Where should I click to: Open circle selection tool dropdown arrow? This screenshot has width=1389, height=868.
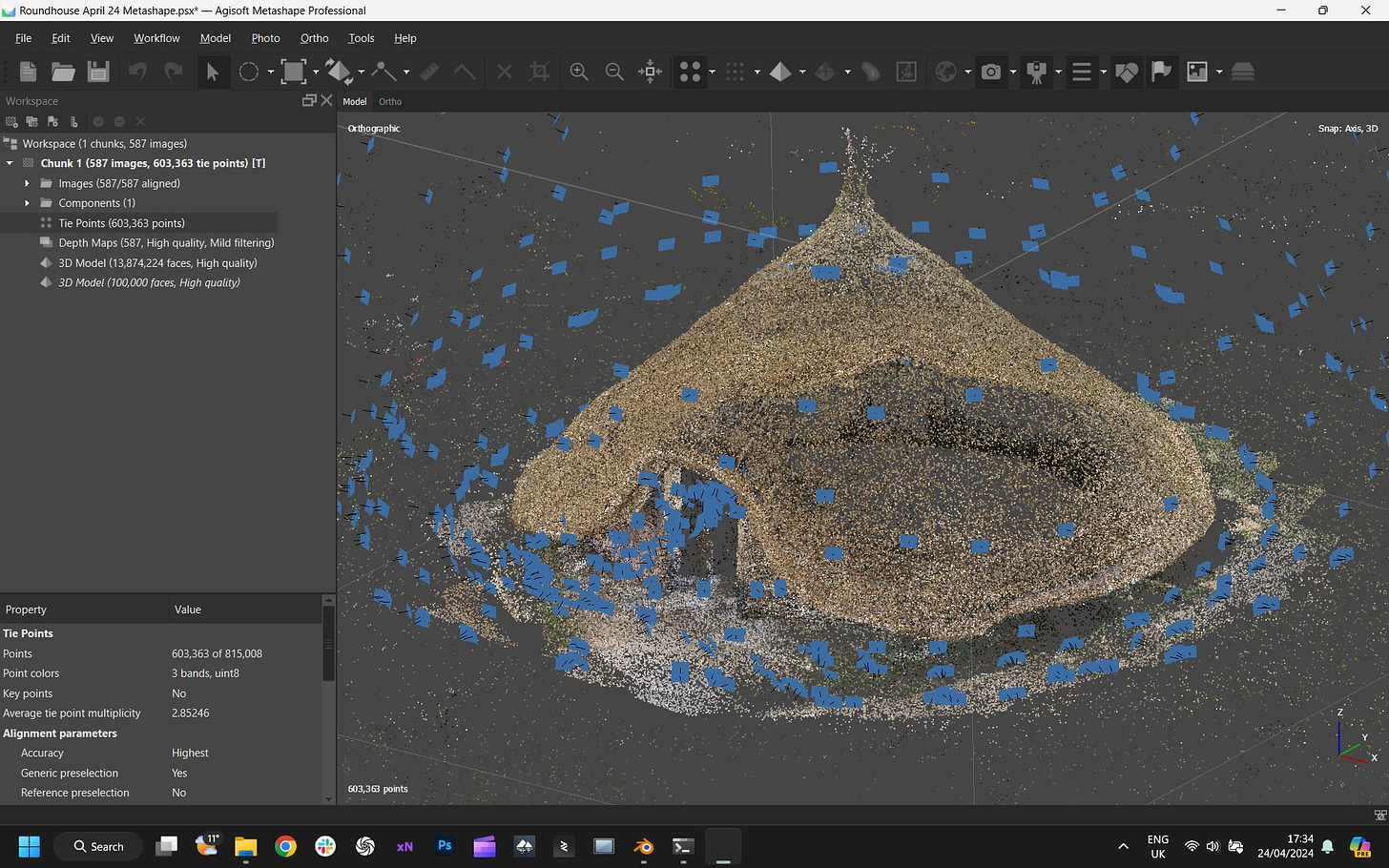click(271, 72)
